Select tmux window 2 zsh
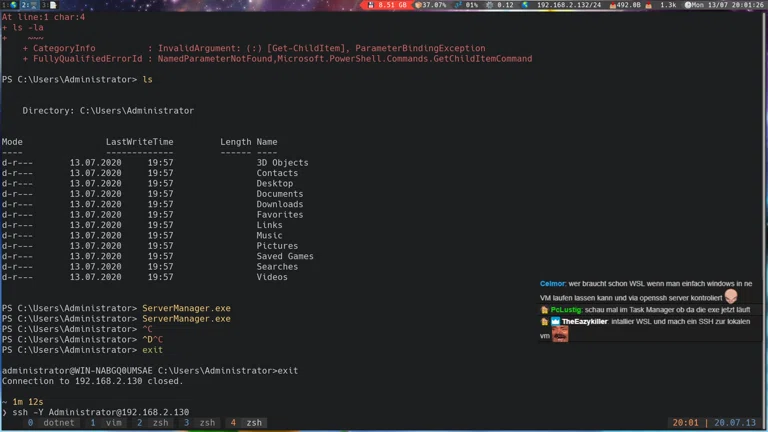The image size is (768, 432). click(x=153, y=423)
